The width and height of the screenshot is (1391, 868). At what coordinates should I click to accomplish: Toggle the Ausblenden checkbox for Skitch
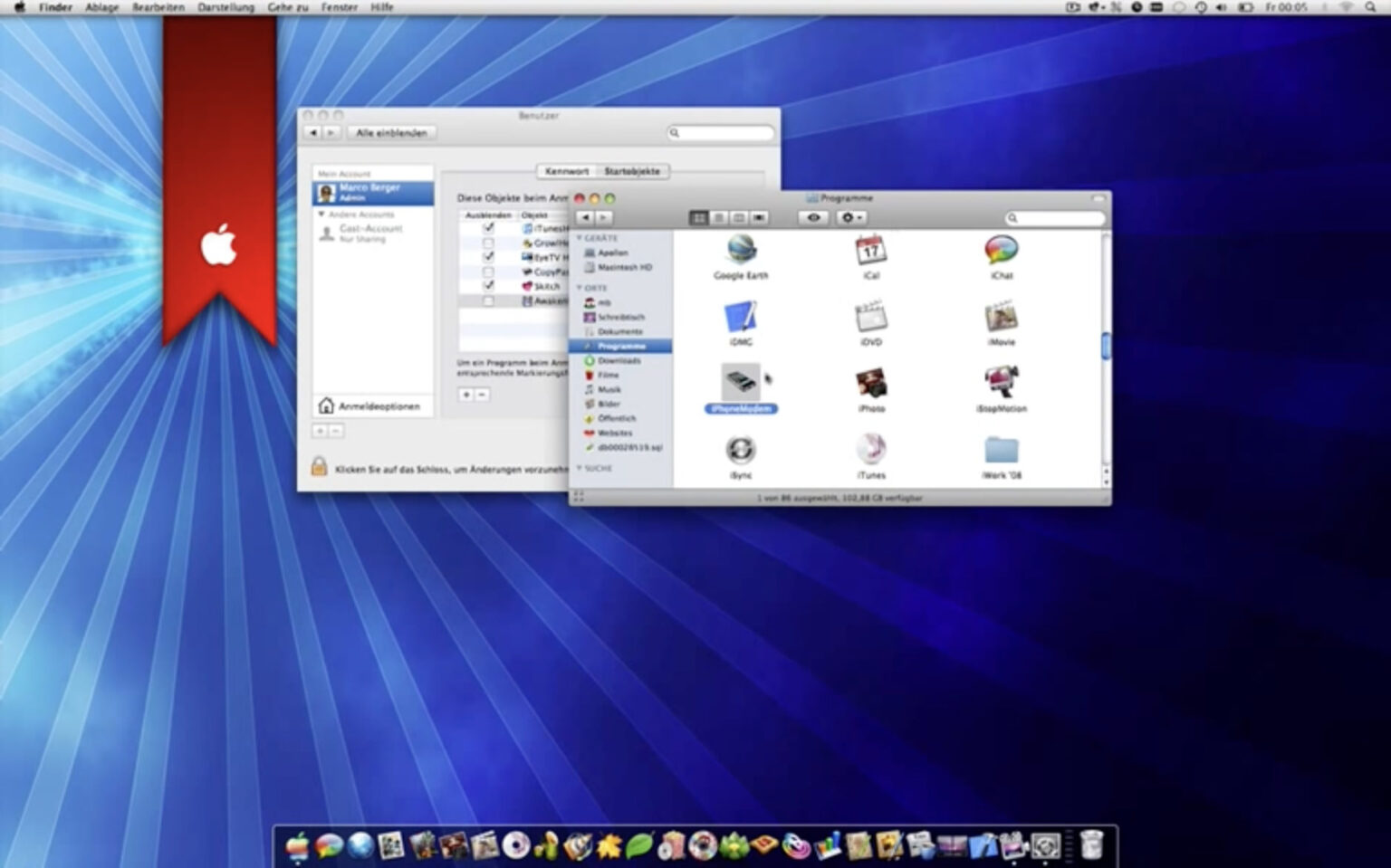[488, 286]
